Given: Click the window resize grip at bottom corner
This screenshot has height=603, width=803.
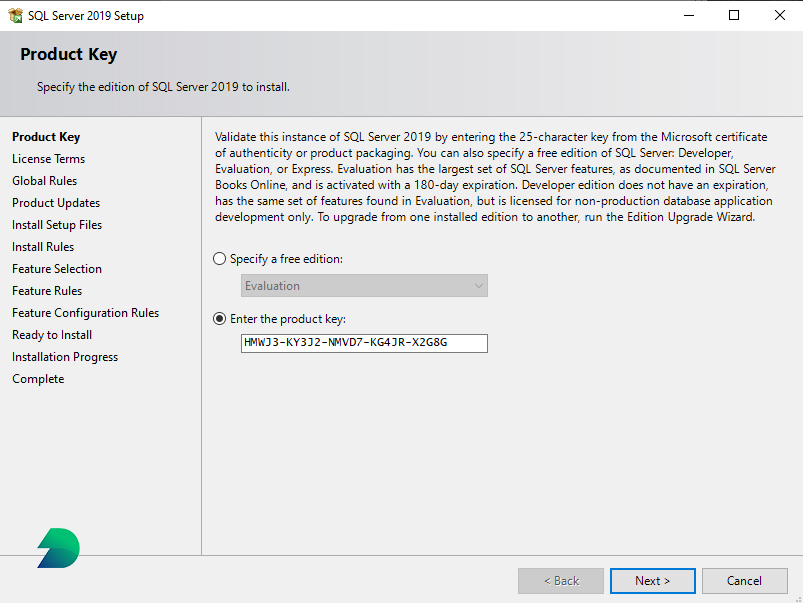Looking at the screenshot, I should coord(798,598).
